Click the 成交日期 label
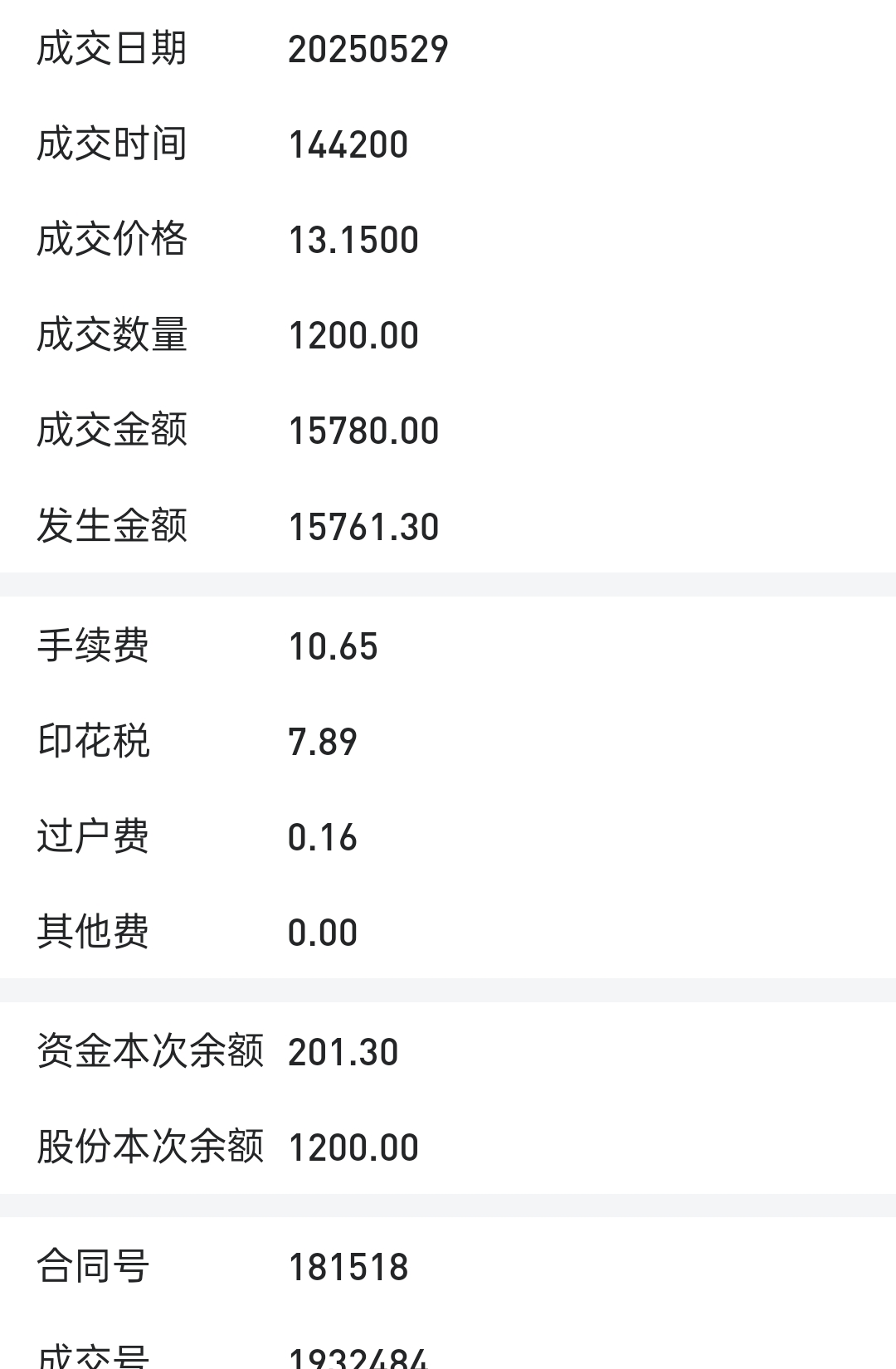Viewport: 896px width, 1369px height. pyautogui.click(x=112, y=48)
